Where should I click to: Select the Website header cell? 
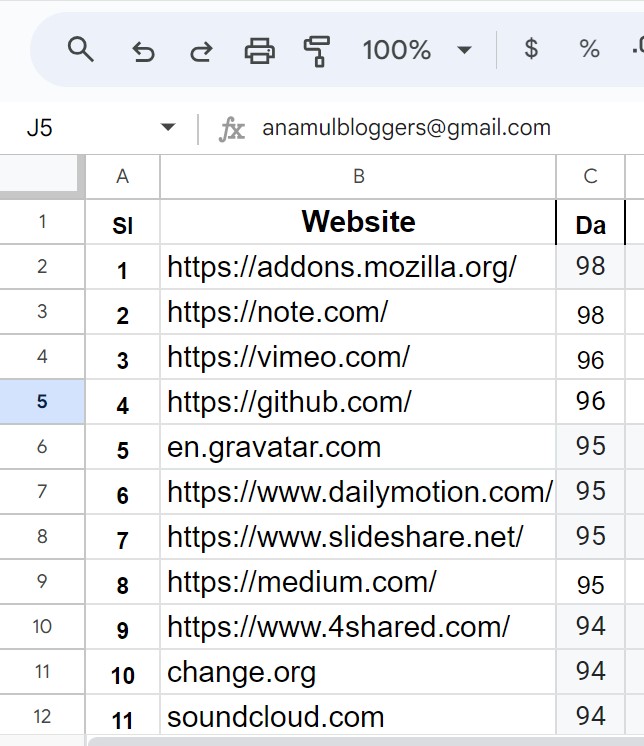coord(358,221)
